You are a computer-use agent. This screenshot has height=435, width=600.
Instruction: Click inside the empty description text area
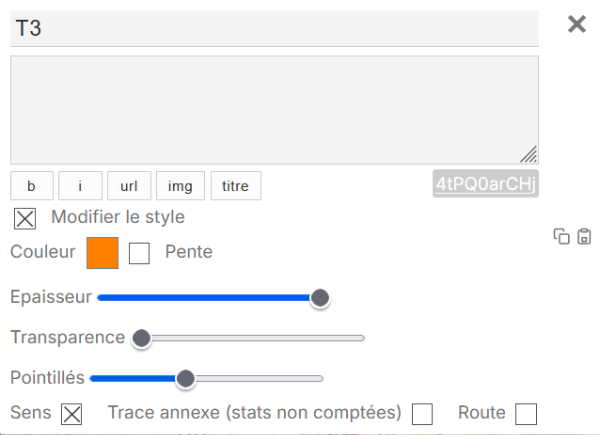coord(274,109)
